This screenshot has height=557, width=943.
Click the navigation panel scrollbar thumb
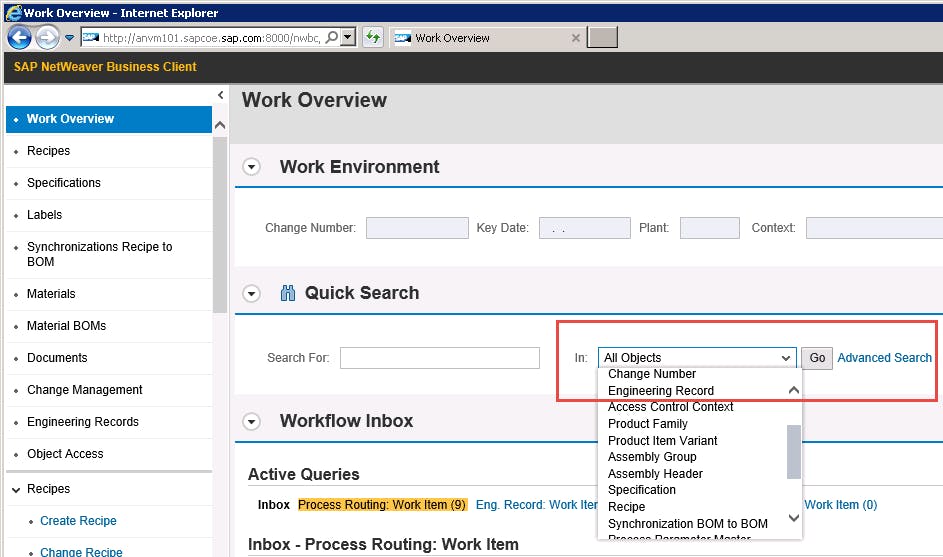coord(220,225)
